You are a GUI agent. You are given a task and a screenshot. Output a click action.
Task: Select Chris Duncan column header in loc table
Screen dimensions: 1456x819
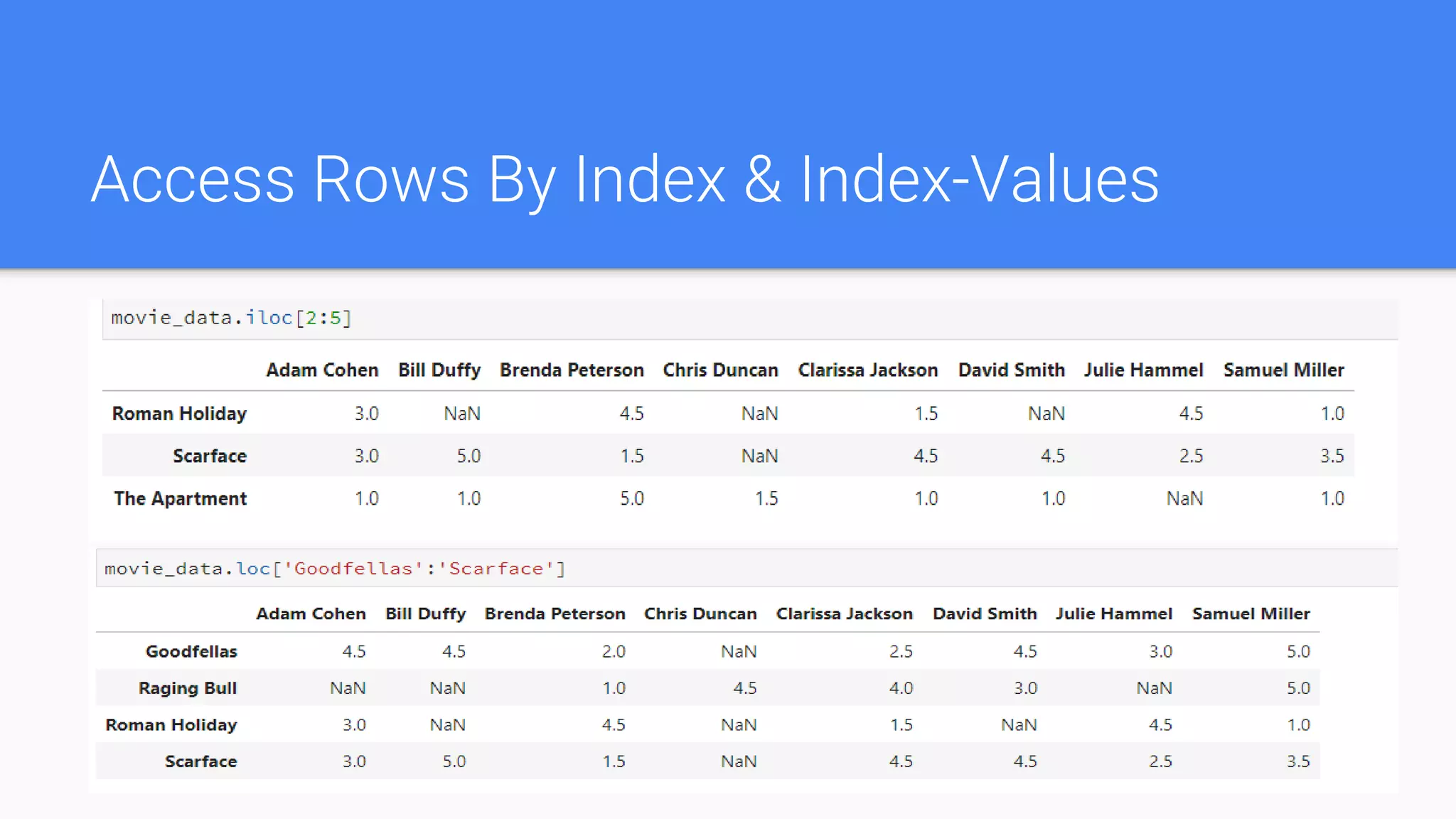700,614
